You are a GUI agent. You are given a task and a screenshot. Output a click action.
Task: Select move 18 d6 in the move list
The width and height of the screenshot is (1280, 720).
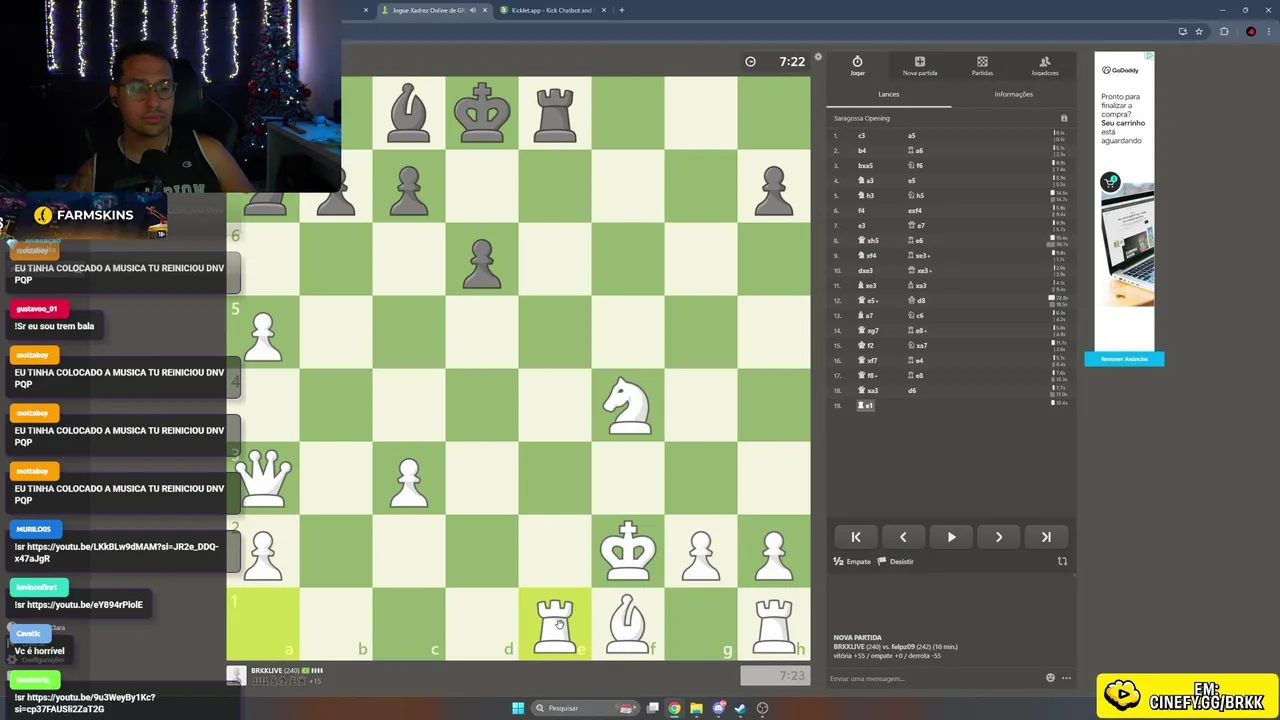[912, 391]
